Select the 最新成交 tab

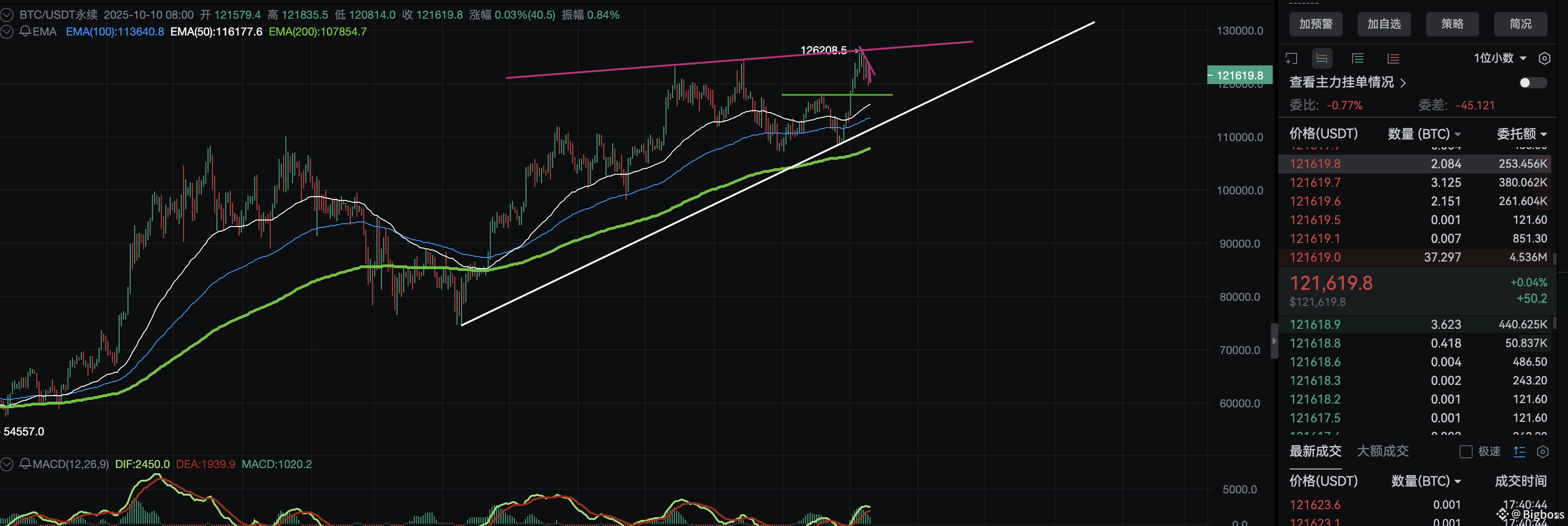[x=1315, y=451]
